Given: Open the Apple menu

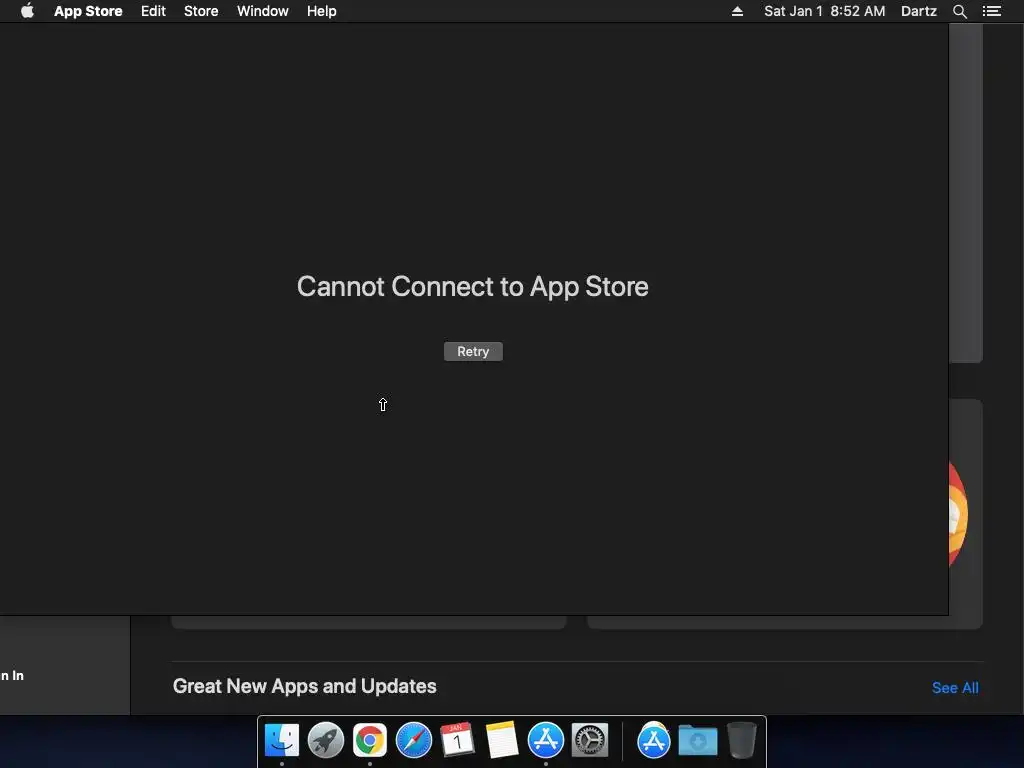Looking at the screenshot, I should coord(27,11).
